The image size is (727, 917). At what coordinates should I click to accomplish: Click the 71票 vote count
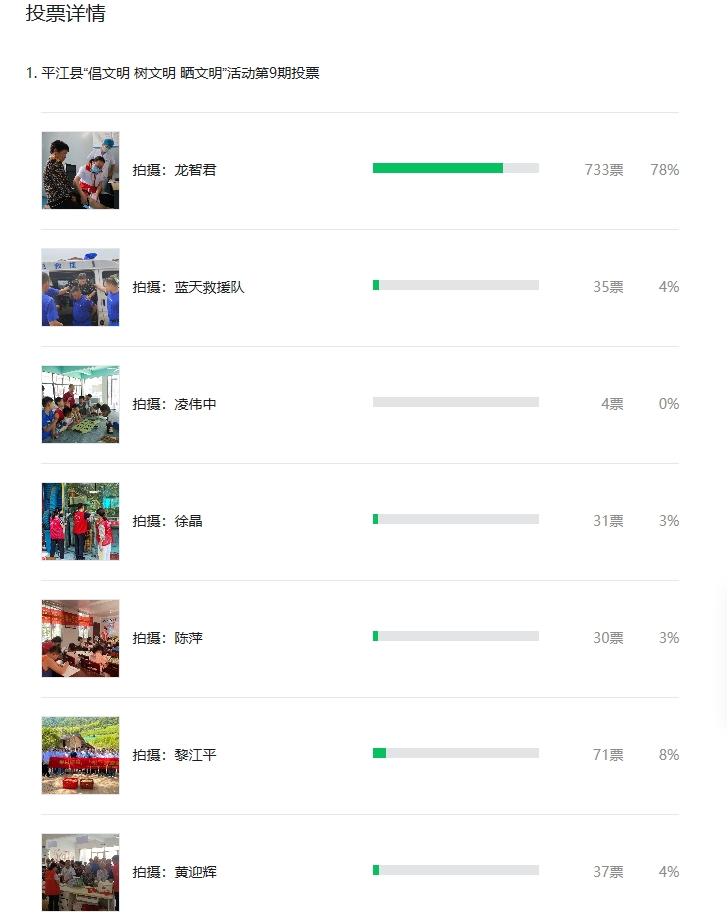[x=608, y=754]
